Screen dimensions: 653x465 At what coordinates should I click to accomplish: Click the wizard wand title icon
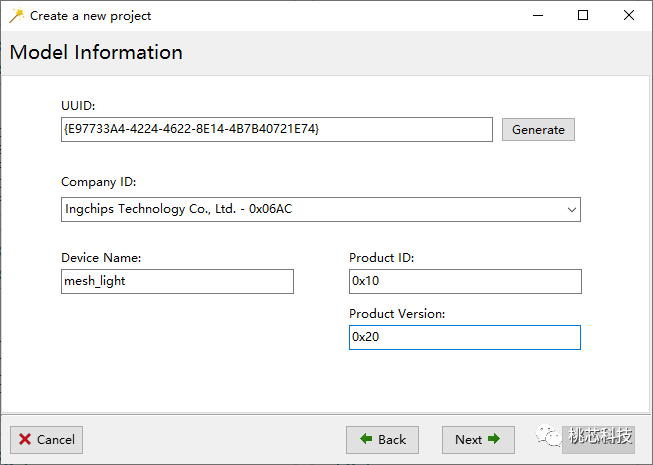pyautogui.click(x=17, y=16)
